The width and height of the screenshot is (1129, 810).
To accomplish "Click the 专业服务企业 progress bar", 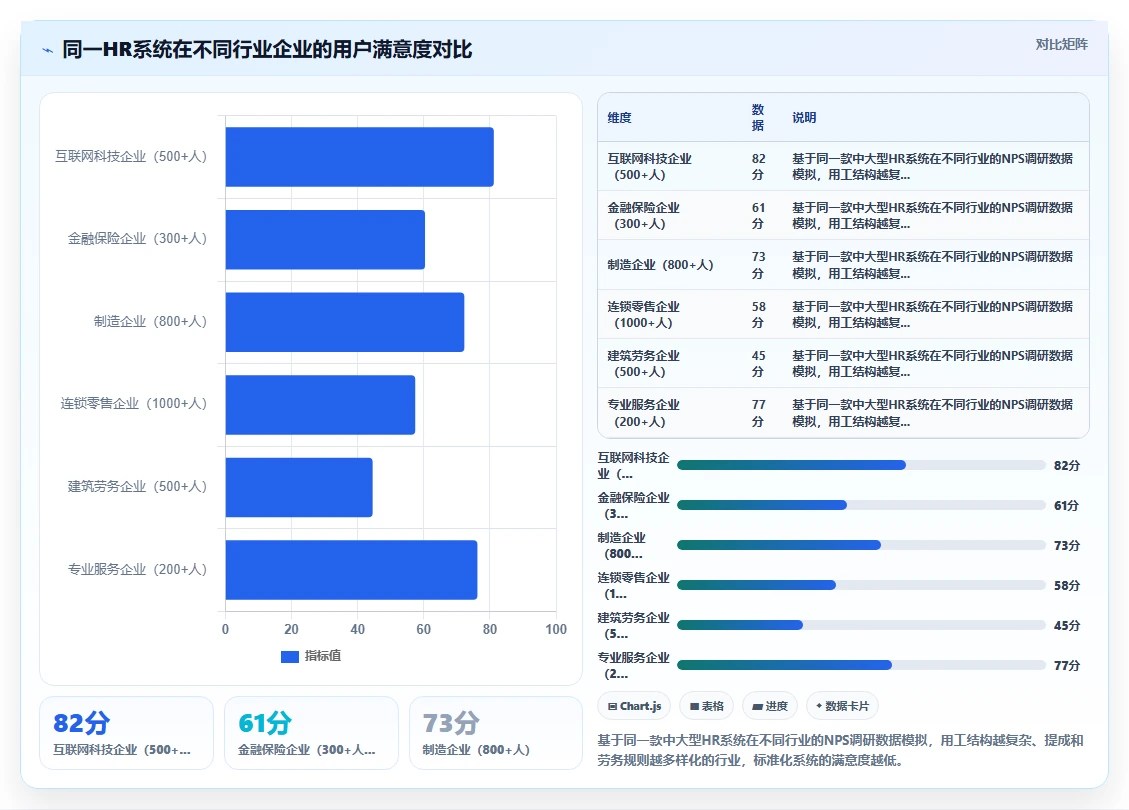I will pyautogui.click(x=861, y=665).
